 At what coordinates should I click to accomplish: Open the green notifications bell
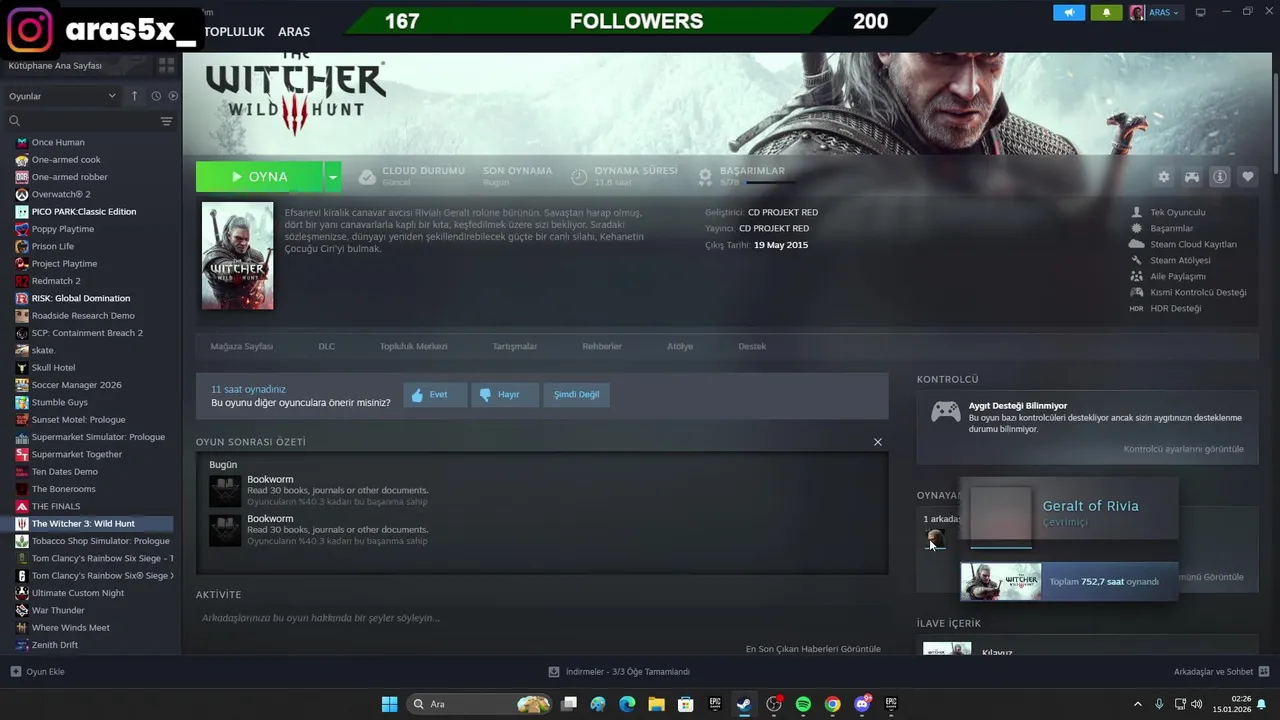(x=1106, y=13)
